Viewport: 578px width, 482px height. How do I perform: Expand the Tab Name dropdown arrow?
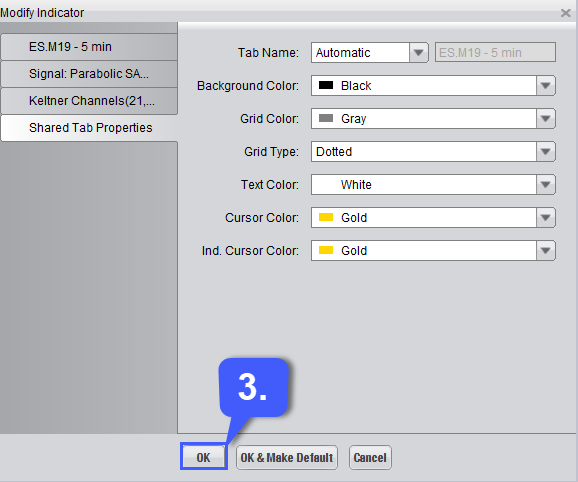coord(418,52)
